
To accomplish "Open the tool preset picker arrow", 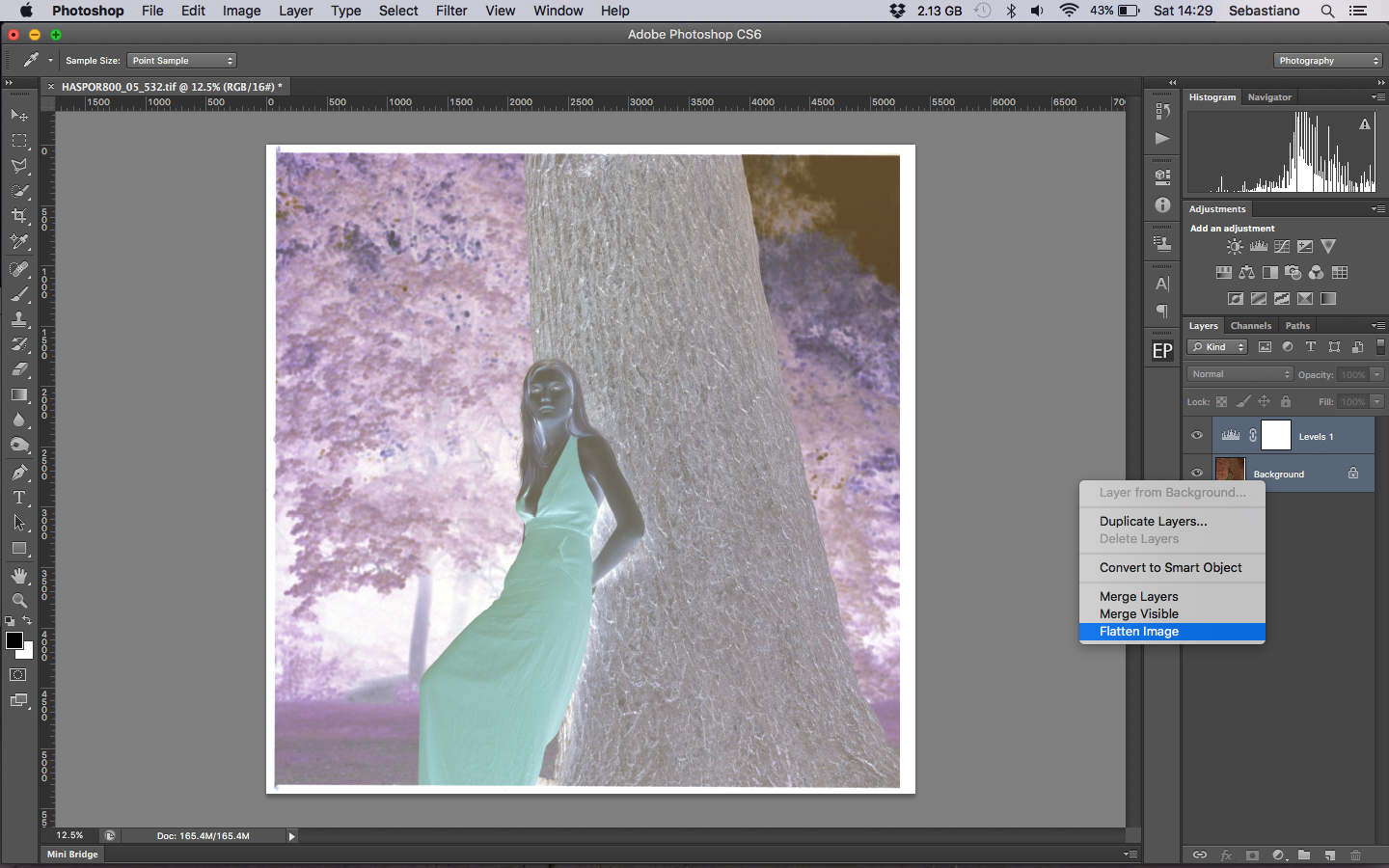I will click(50, 61).
